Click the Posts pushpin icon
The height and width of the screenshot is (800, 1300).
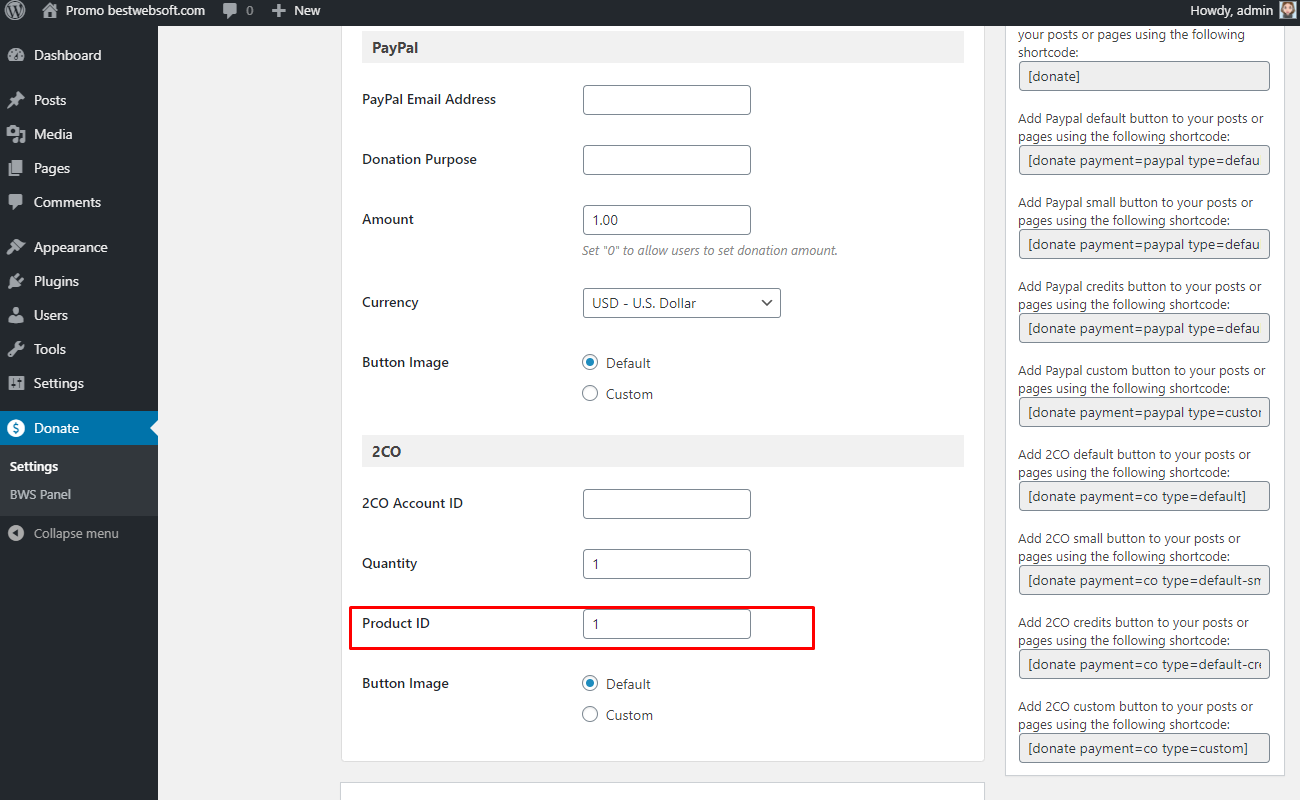coord(15,100)
